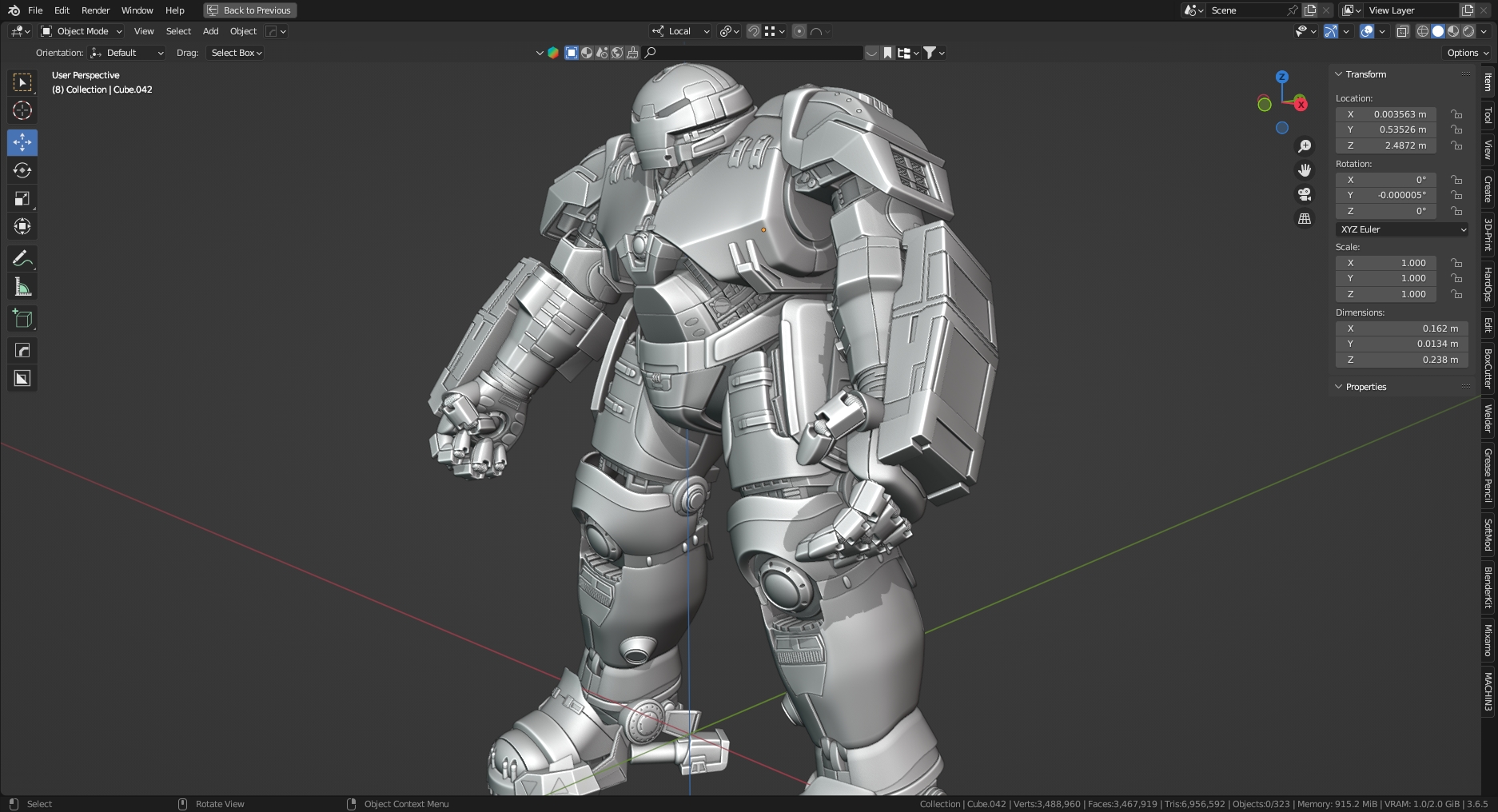This screenshot has height=812, width=1498.
Task: Switch to wireframe viewport shading
Action: click(1423, 31)
